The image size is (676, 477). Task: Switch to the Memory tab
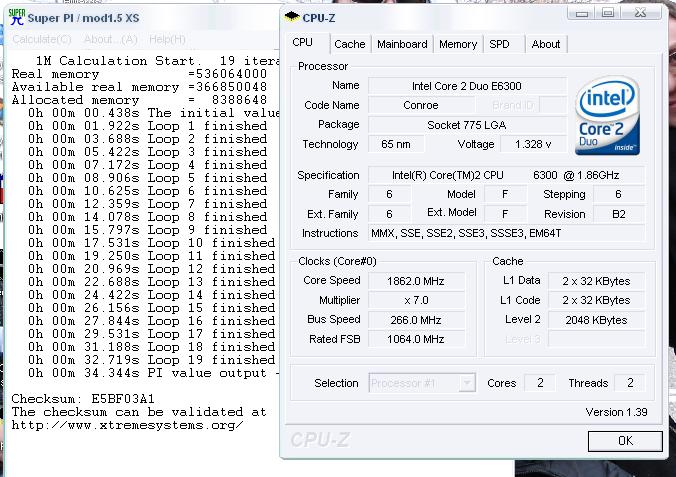pyautogui.click(x=458, y=44)
